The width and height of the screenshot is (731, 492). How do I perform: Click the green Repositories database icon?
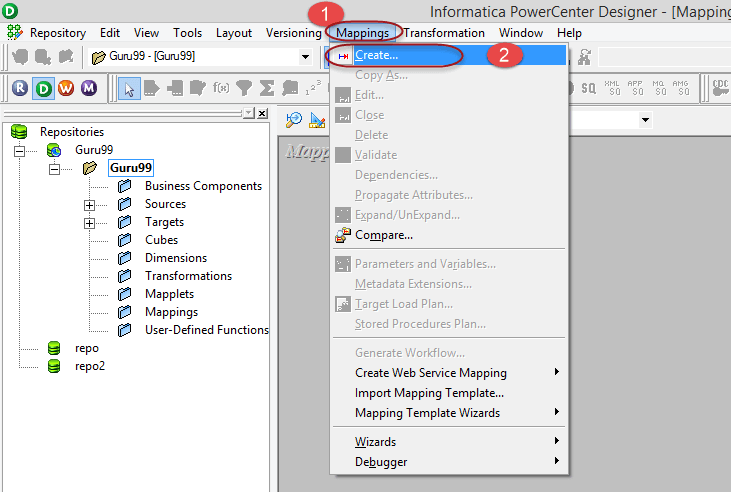[19, 132]
